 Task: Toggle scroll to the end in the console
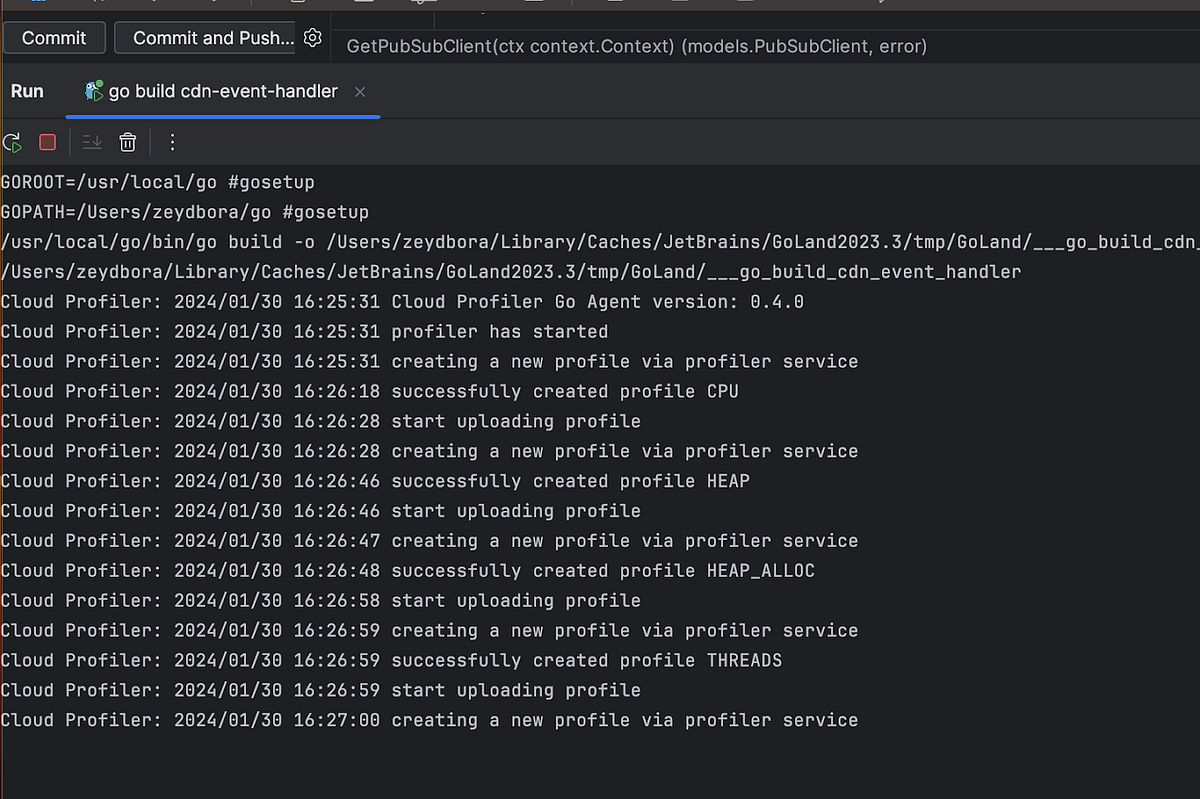click(91, 142)
